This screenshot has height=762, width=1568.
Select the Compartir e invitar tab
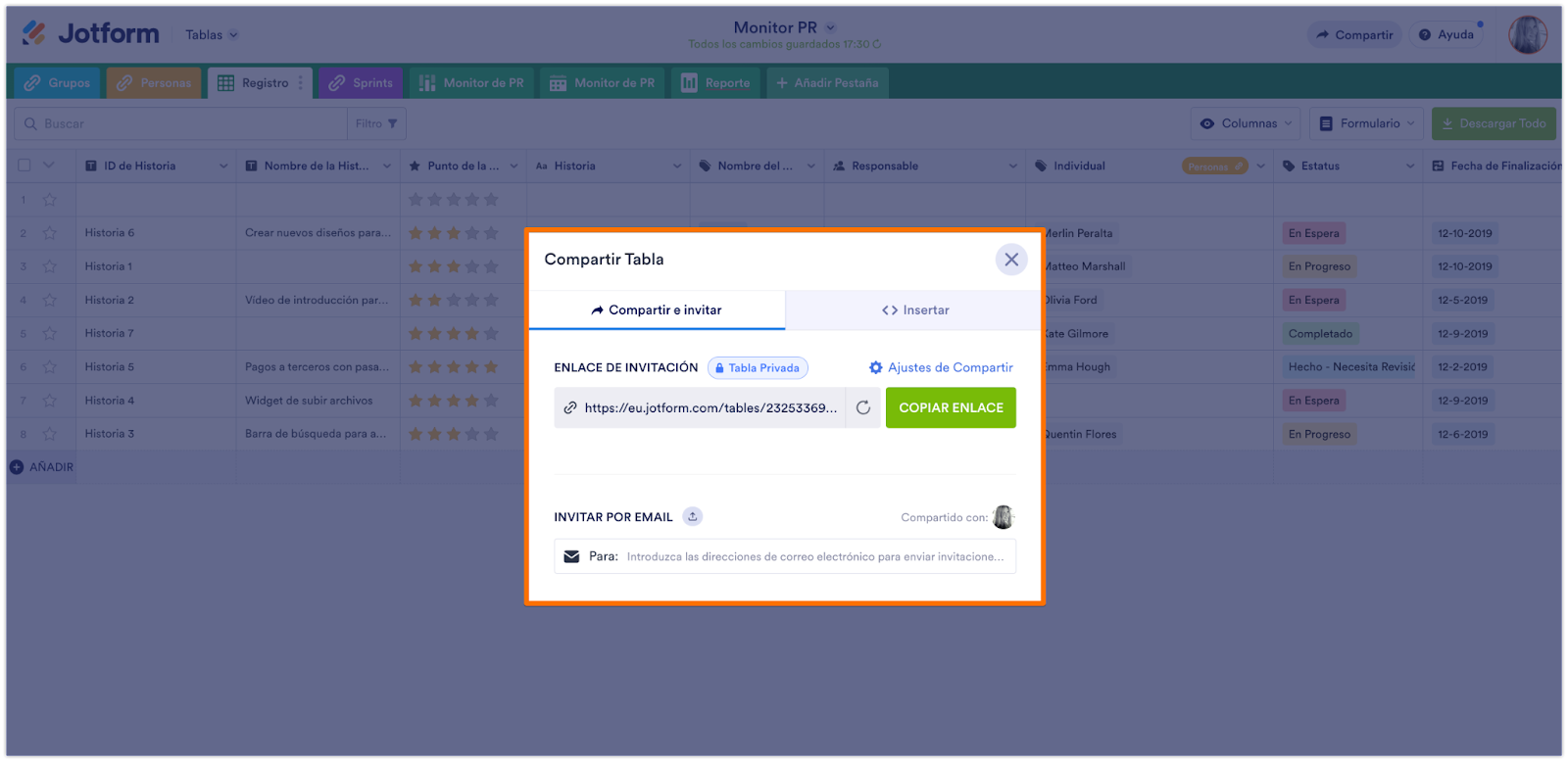(x=657, y=310)
